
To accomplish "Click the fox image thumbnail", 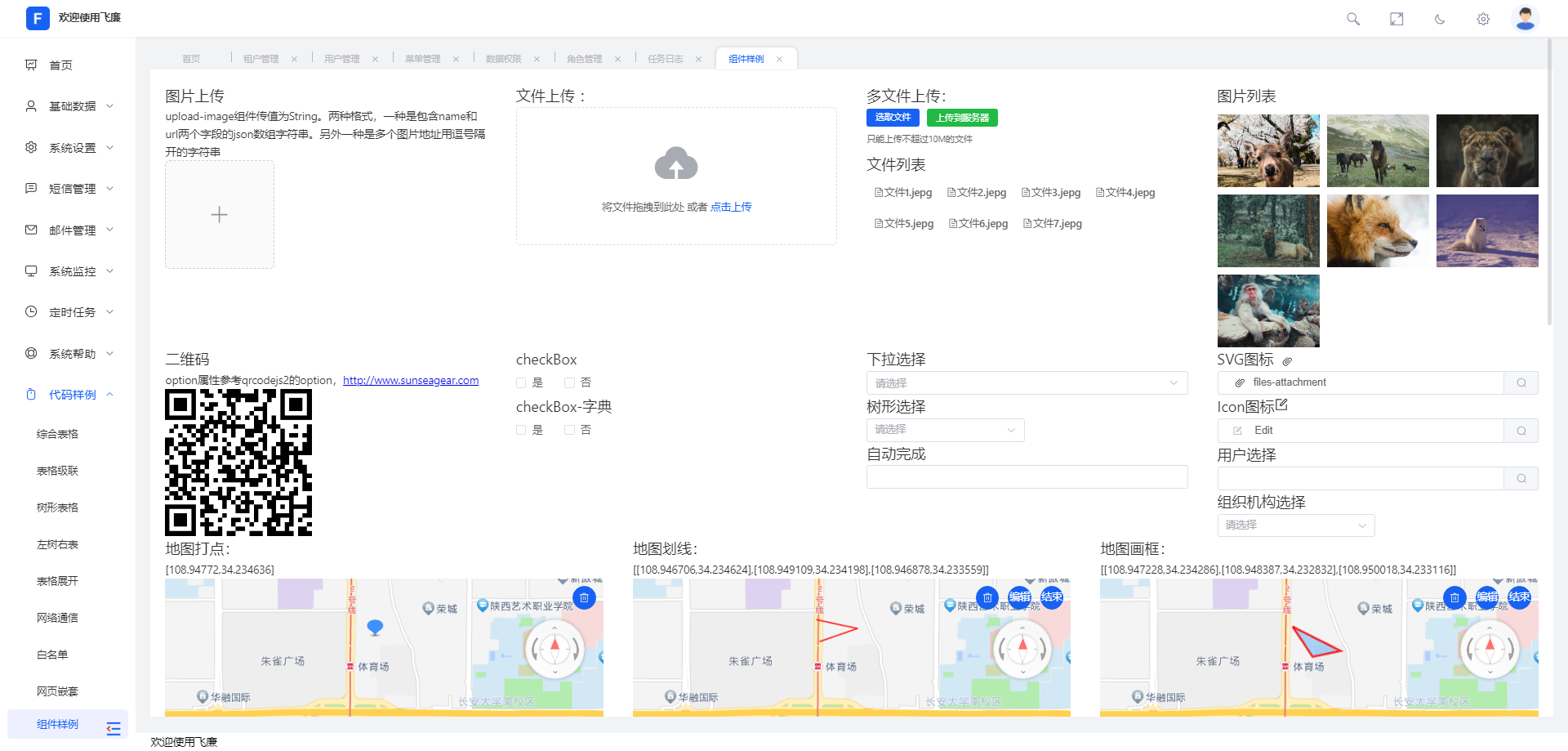I will pos(1378,230).
